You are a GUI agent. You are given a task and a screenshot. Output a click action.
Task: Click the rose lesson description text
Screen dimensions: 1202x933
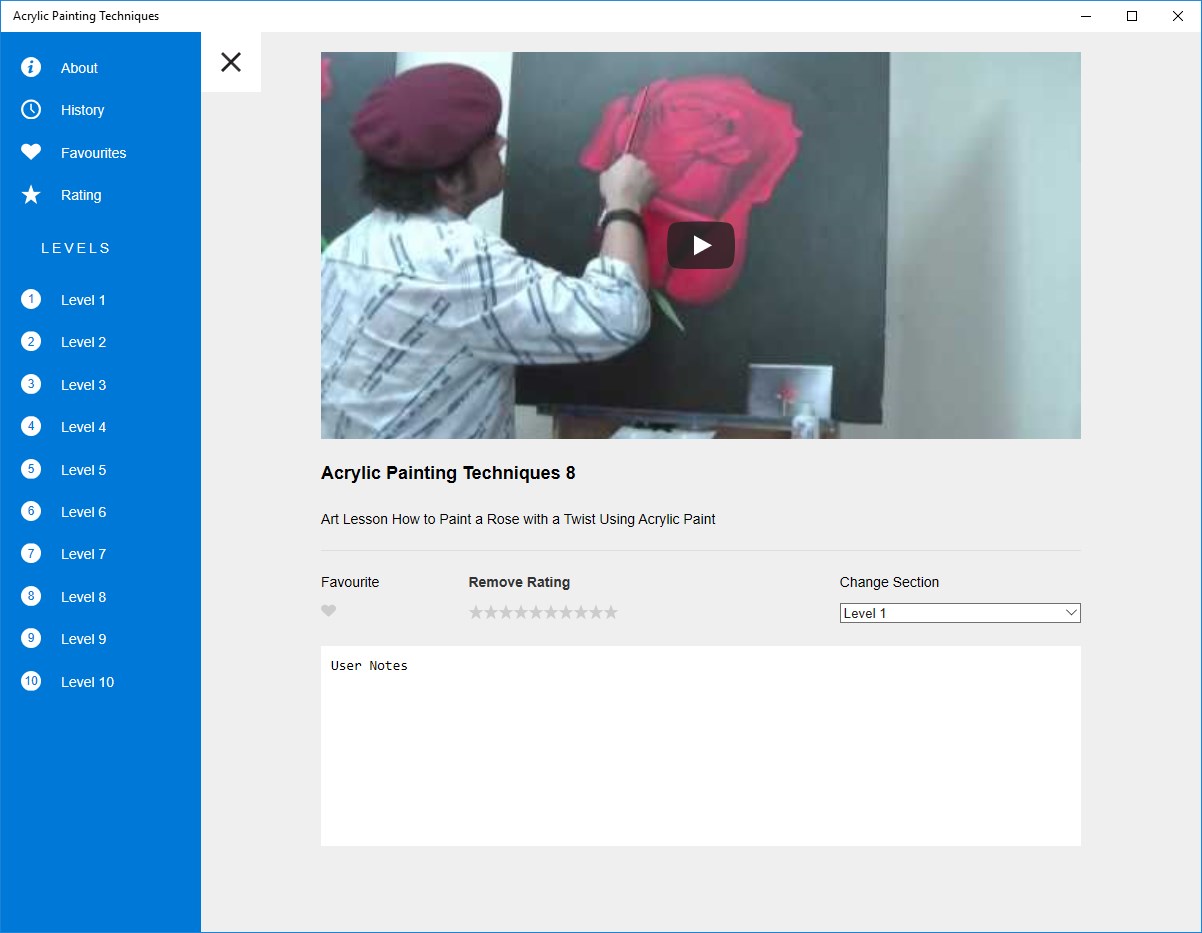[x=518, y=519]
